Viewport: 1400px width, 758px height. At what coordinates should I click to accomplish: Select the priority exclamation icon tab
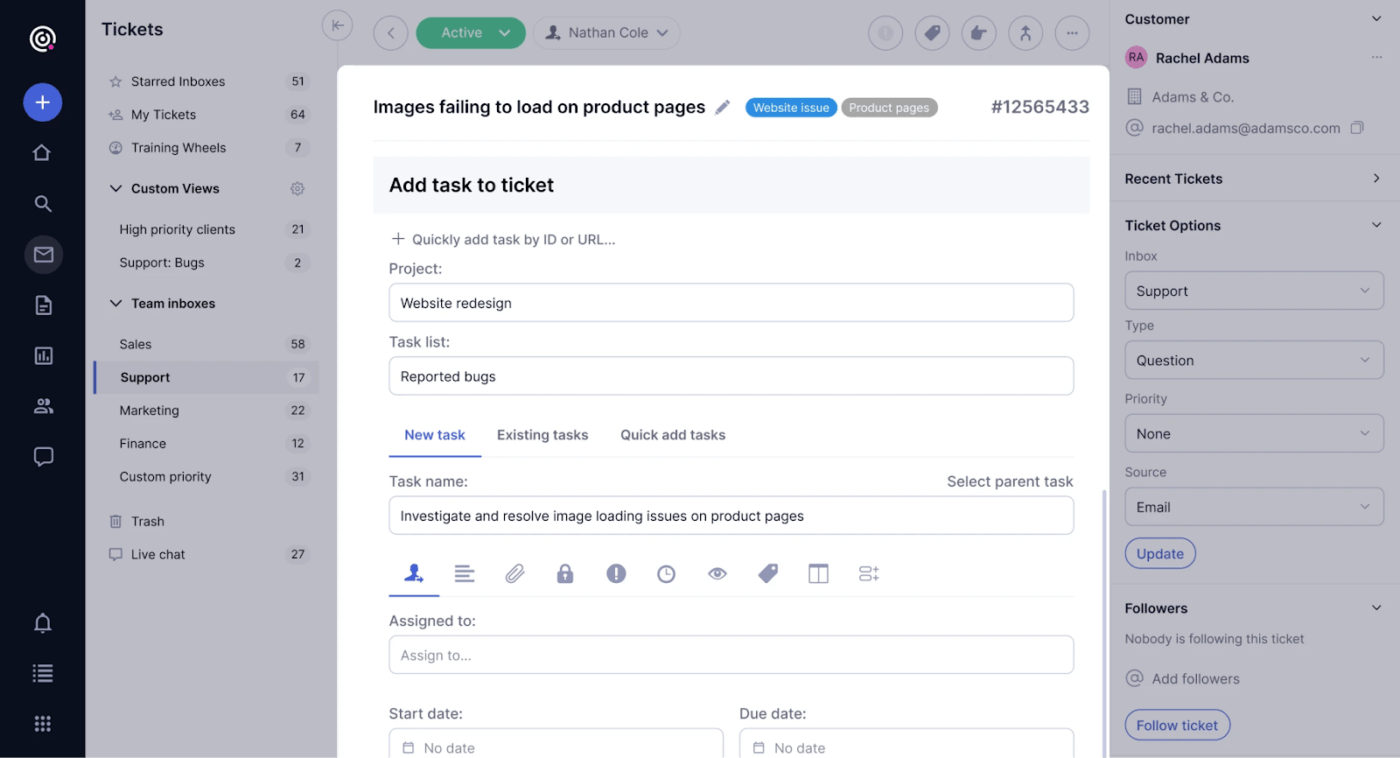pyautogui.click(x=616, y=574)
